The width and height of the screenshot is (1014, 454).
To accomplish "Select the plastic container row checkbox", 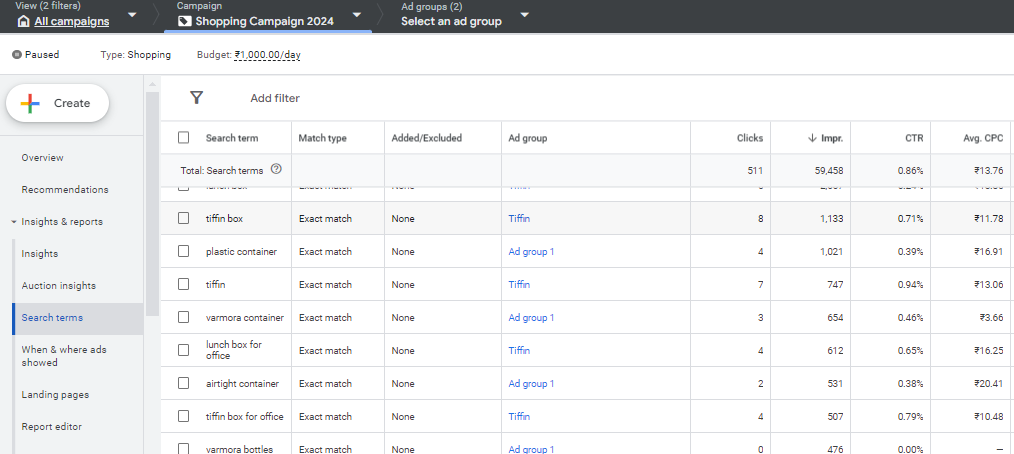I will (x=183, y=251).
